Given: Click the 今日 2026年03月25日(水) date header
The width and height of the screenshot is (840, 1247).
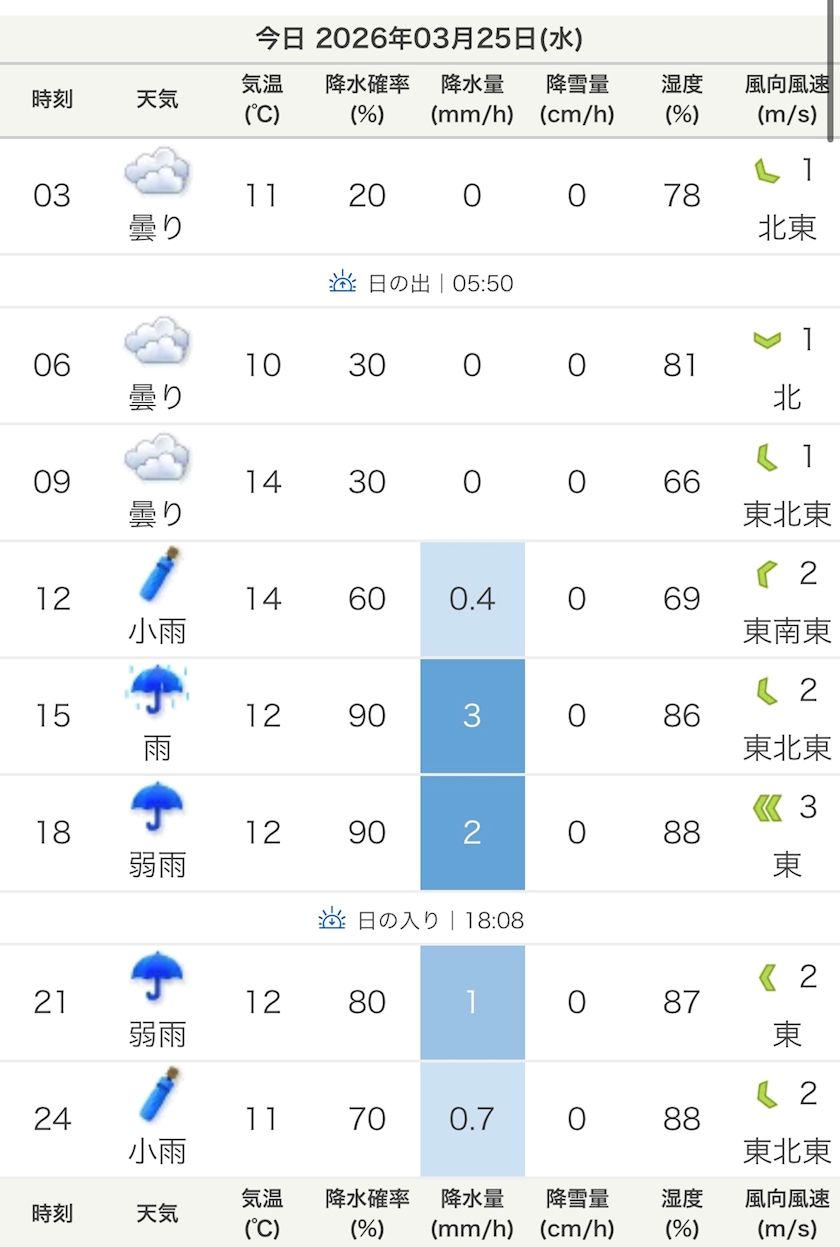Looking at the screenshot, I should click(x=419, y=39).
